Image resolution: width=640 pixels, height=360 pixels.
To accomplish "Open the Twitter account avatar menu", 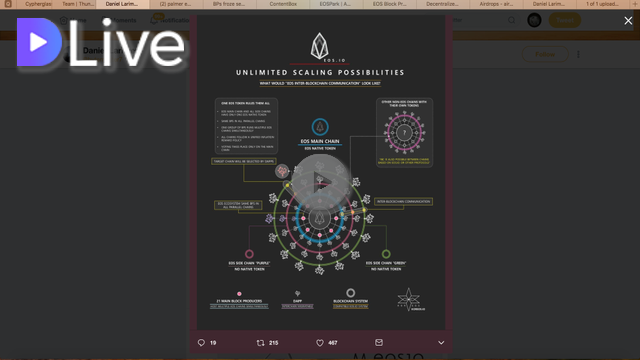I will click(x=534, y=20).
